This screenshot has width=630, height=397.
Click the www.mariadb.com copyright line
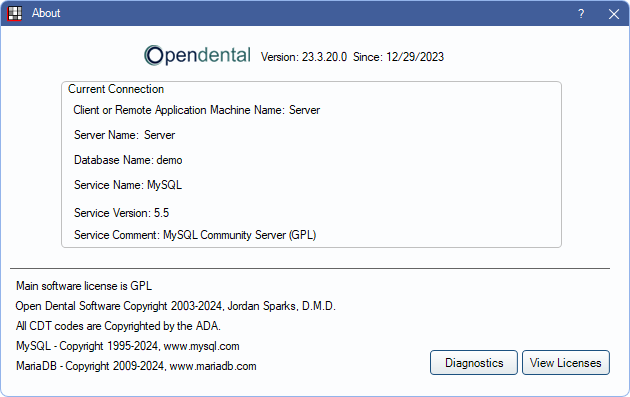(136, 366)
